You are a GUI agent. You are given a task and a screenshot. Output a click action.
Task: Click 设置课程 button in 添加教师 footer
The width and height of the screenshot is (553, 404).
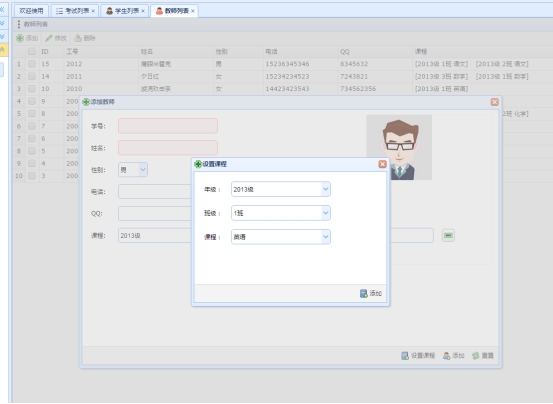[x=418, y=356]
